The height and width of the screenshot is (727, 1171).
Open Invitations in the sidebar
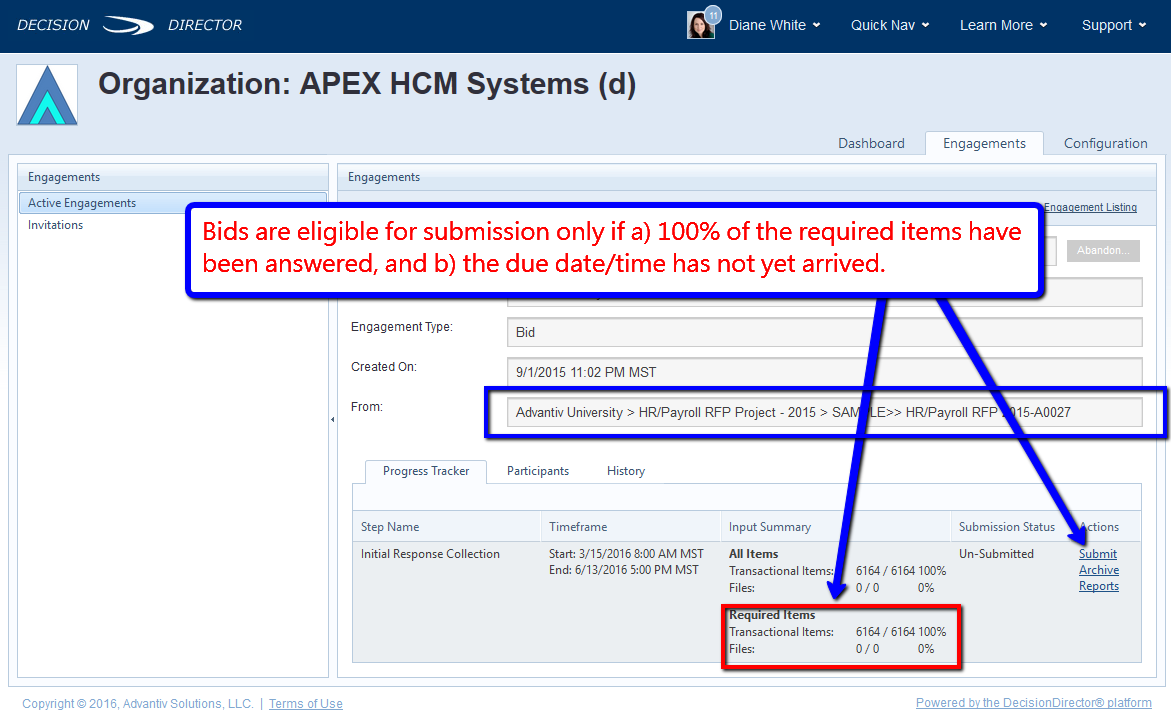(x=55, y=225)
